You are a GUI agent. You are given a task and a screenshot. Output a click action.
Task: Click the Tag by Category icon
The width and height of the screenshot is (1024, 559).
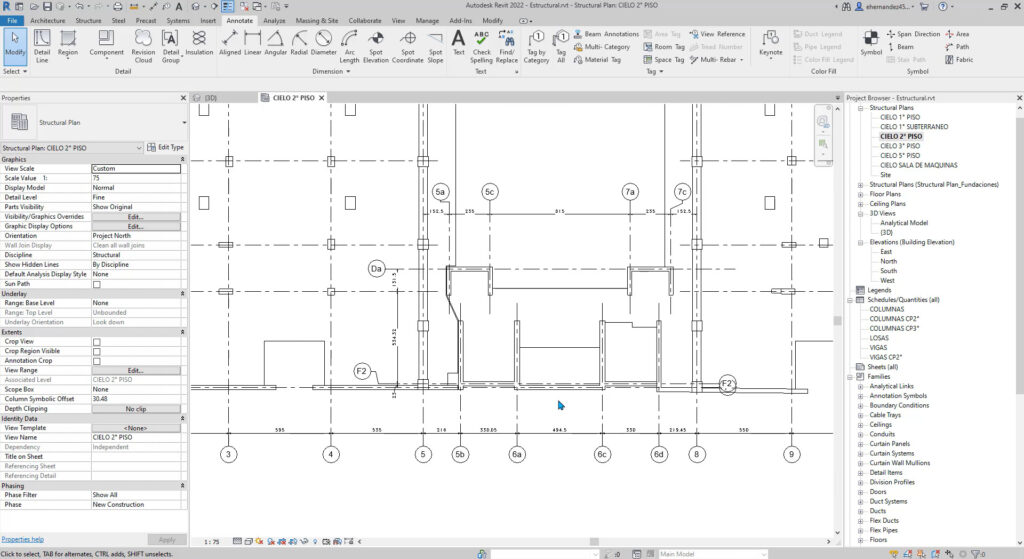536,43
